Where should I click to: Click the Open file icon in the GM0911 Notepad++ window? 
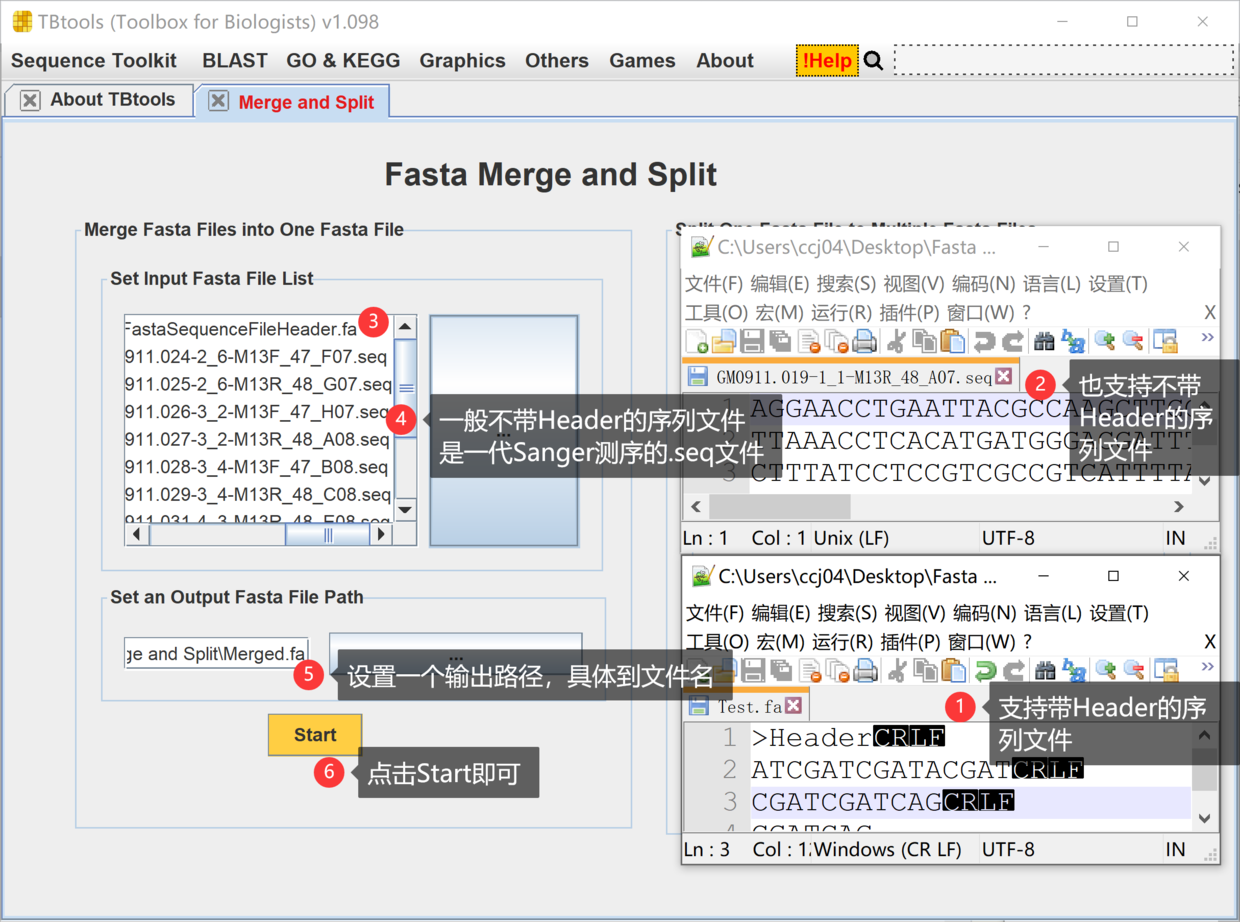pyautogui.click(x=723, y=341)
